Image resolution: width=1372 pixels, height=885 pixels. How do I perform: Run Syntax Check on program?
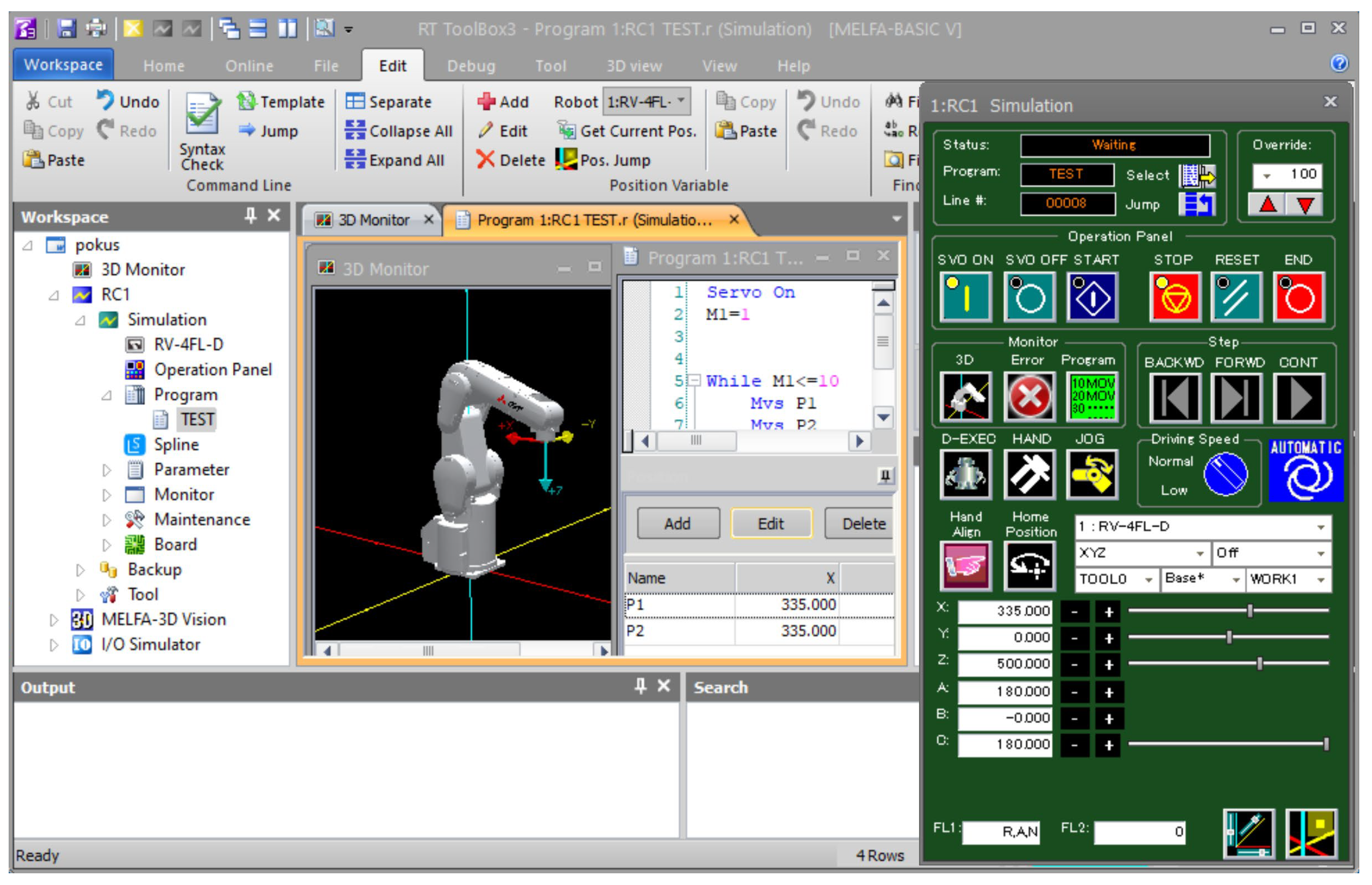pyautogui.click(x=201, y=131)
